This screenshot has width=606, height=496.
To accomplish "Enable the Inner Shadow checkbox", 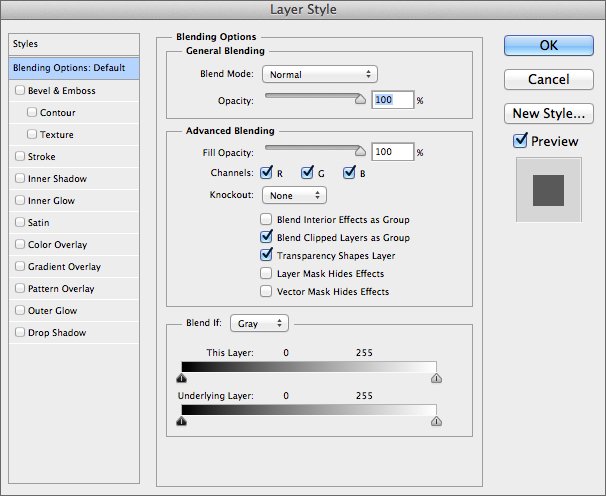I will (20, 179).
